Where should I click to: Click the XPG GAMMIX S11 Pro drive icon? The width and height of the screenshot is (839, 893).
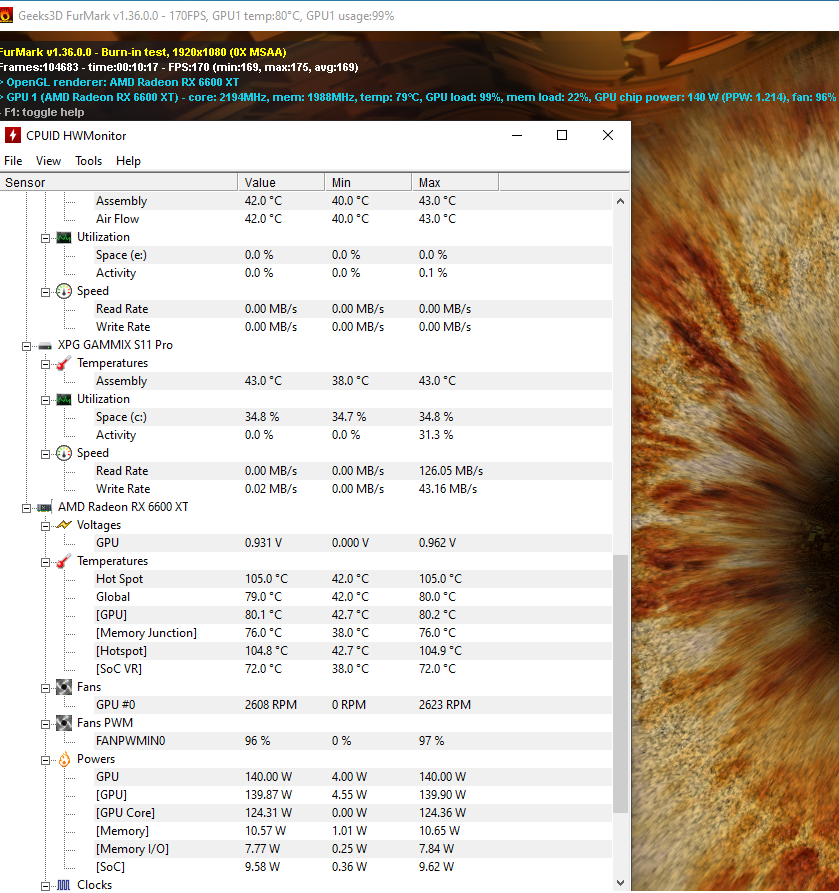45,345
